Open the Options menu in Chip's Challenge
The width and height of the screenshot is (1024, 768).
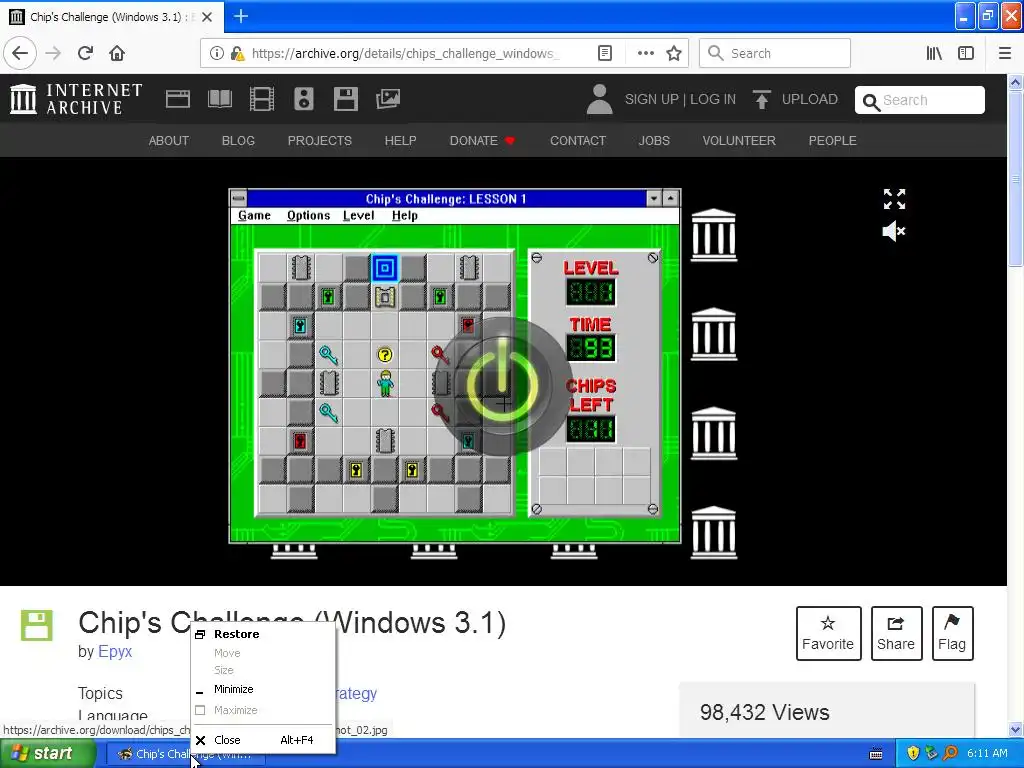pos(308,216)
